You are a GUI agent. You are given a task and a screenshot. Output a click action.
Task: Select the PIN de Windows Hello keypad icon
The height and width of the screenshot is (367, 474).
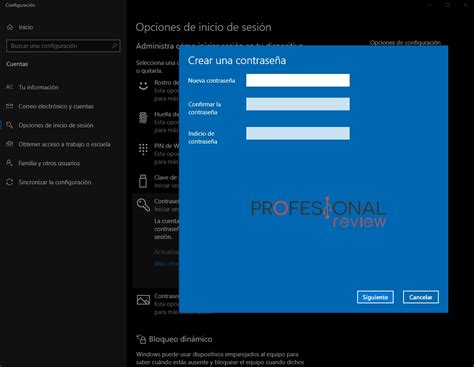click(x=143, y=149)
